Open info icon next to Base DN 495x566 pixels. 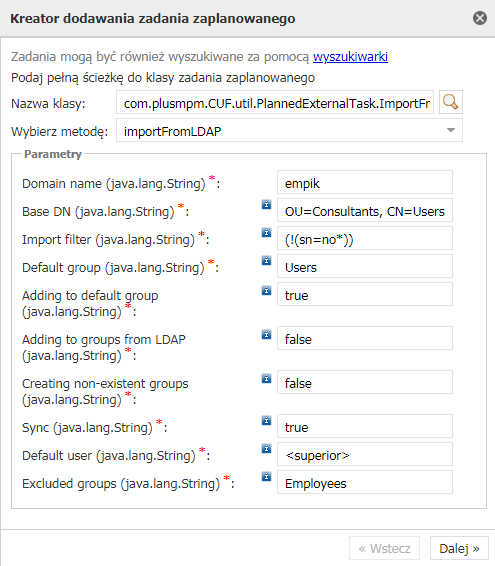tap(266, 204)
